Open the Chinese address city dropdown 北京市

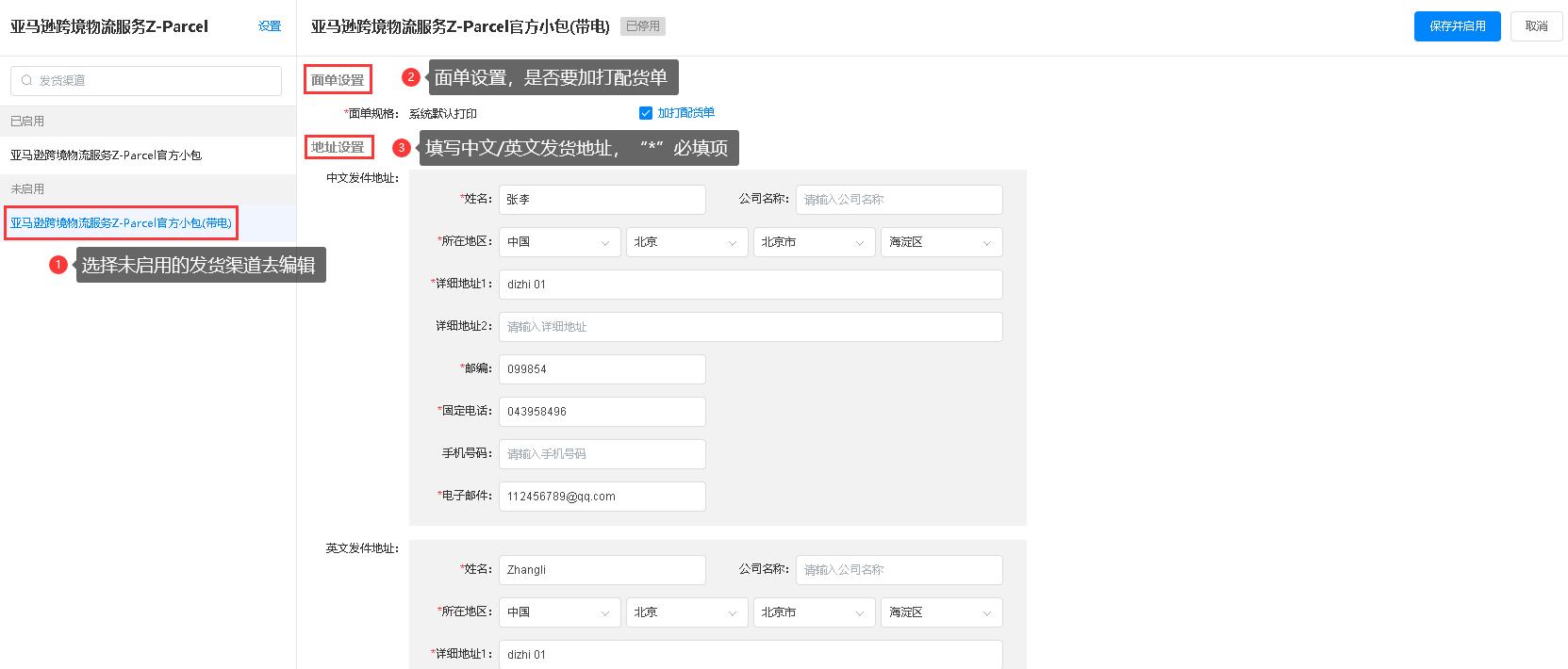tap(813, 242)
